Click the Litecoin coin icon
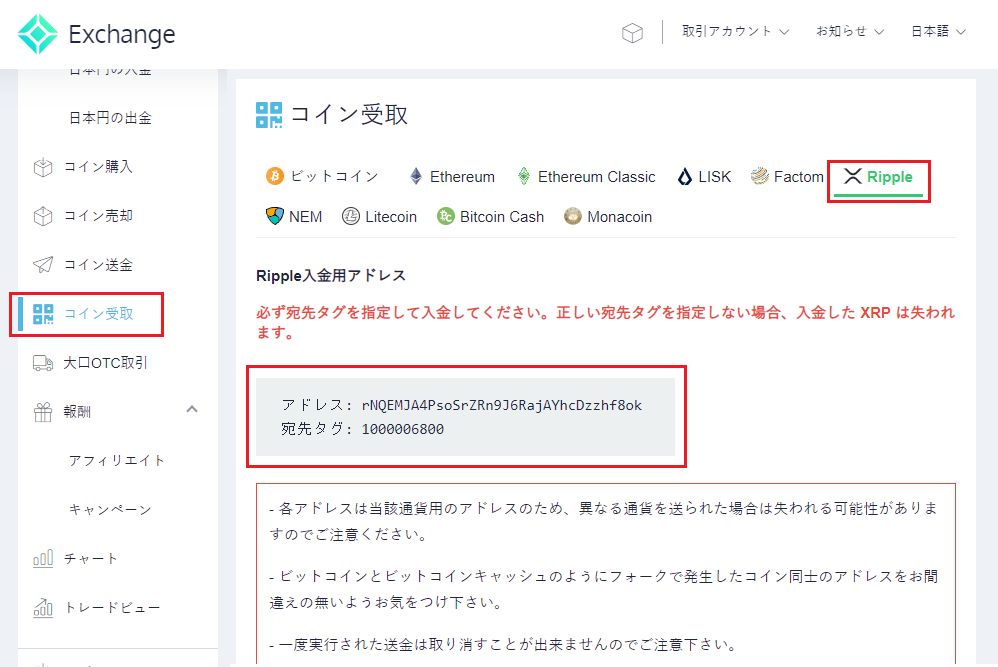Viewport: 998px width, 667px height. click(x=351, y=216)
